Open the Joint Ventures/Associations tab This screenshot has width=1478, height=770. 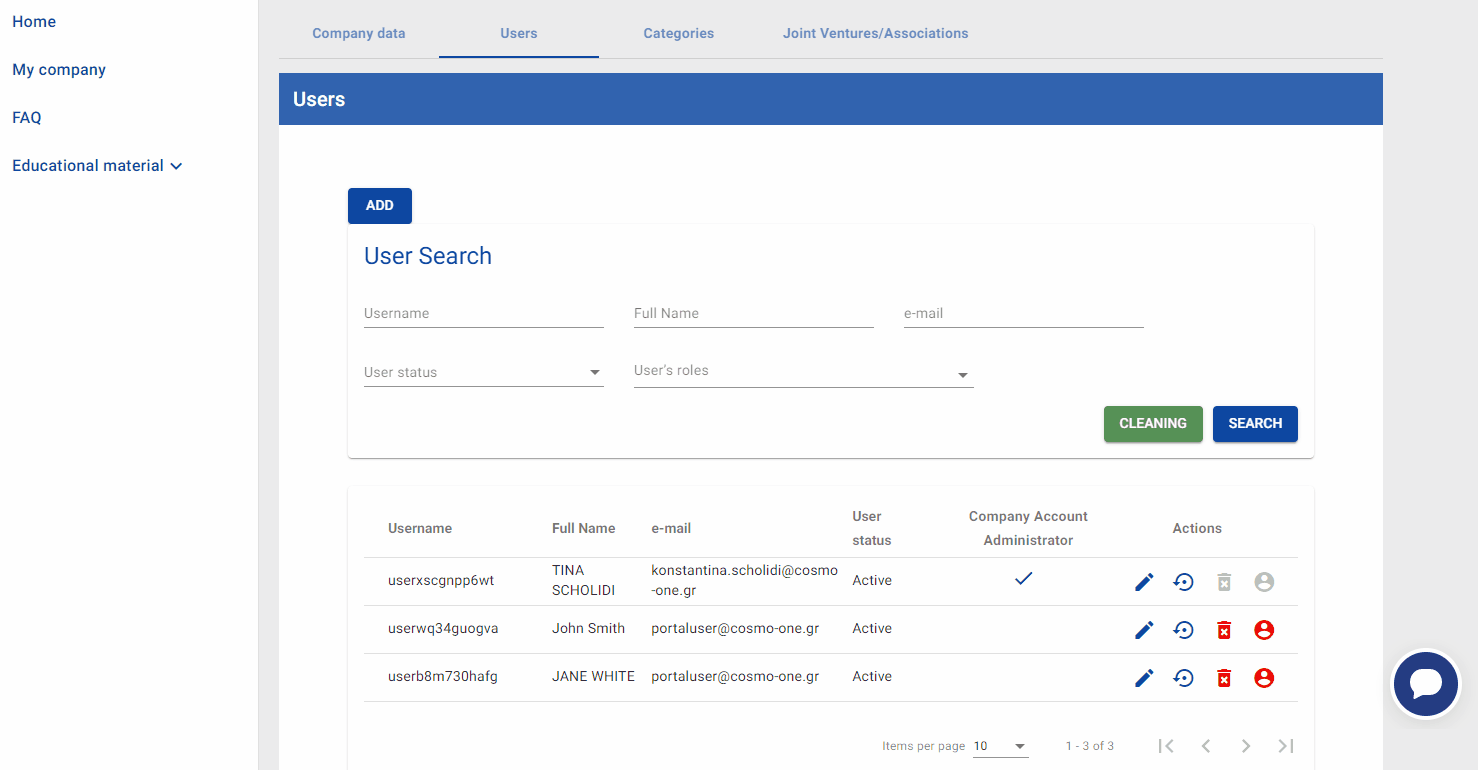pos(875,33)
